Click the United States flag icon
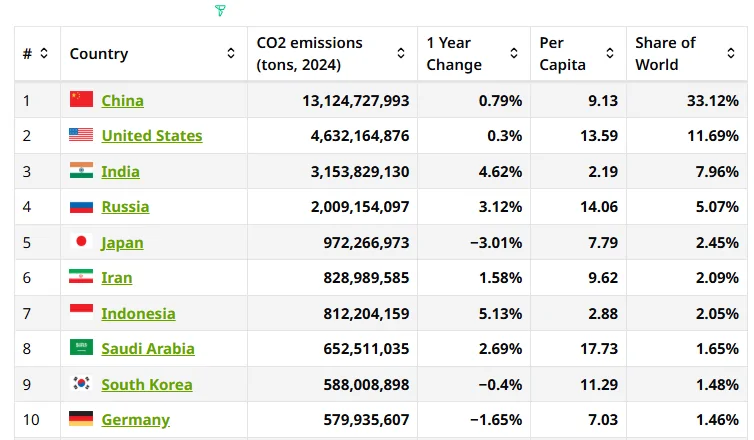Screen dimensions: 754x440 click(x=81, y=135)
